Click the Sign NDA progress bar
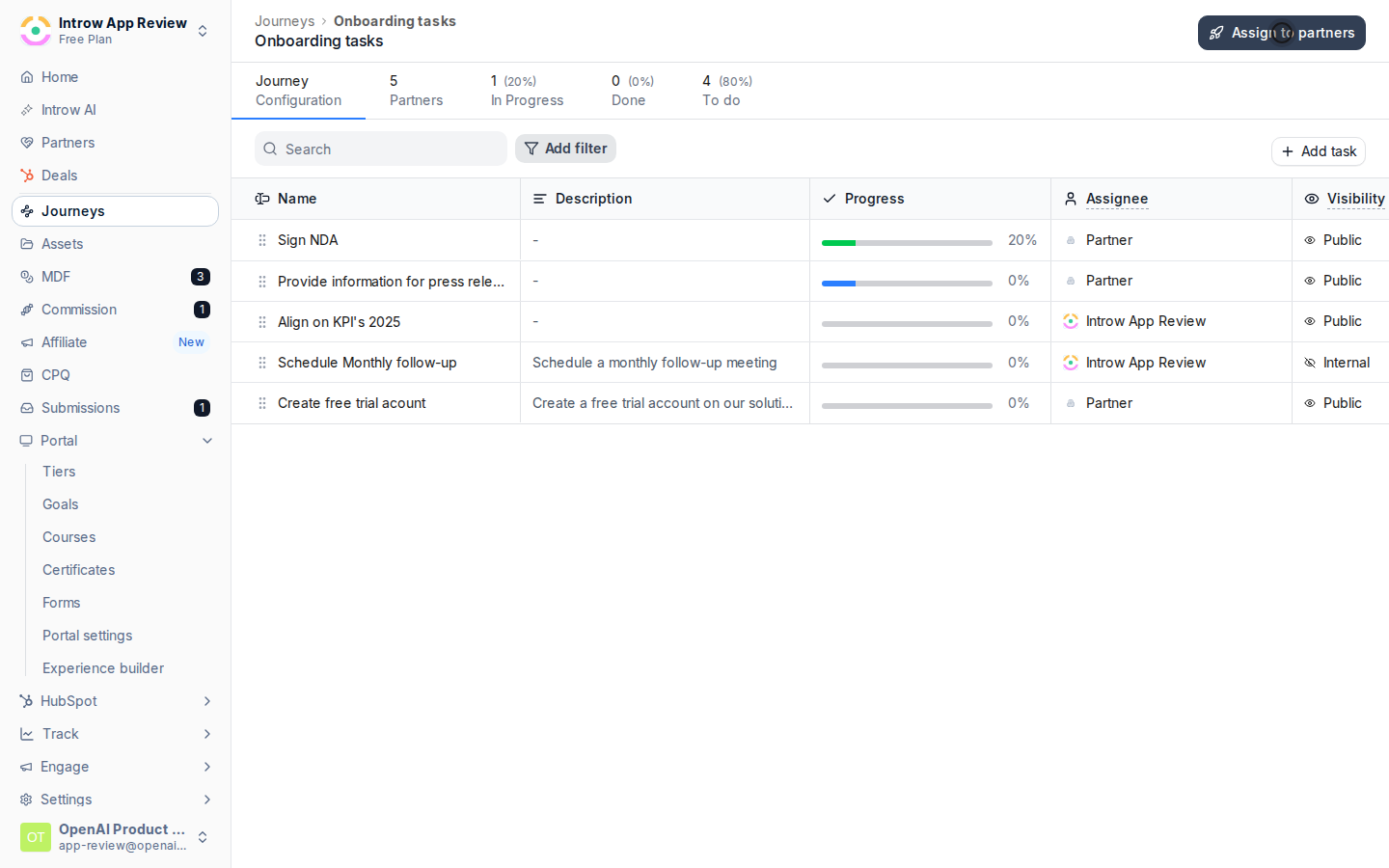Screen dimensions: 1389x868 pos(907,243)
